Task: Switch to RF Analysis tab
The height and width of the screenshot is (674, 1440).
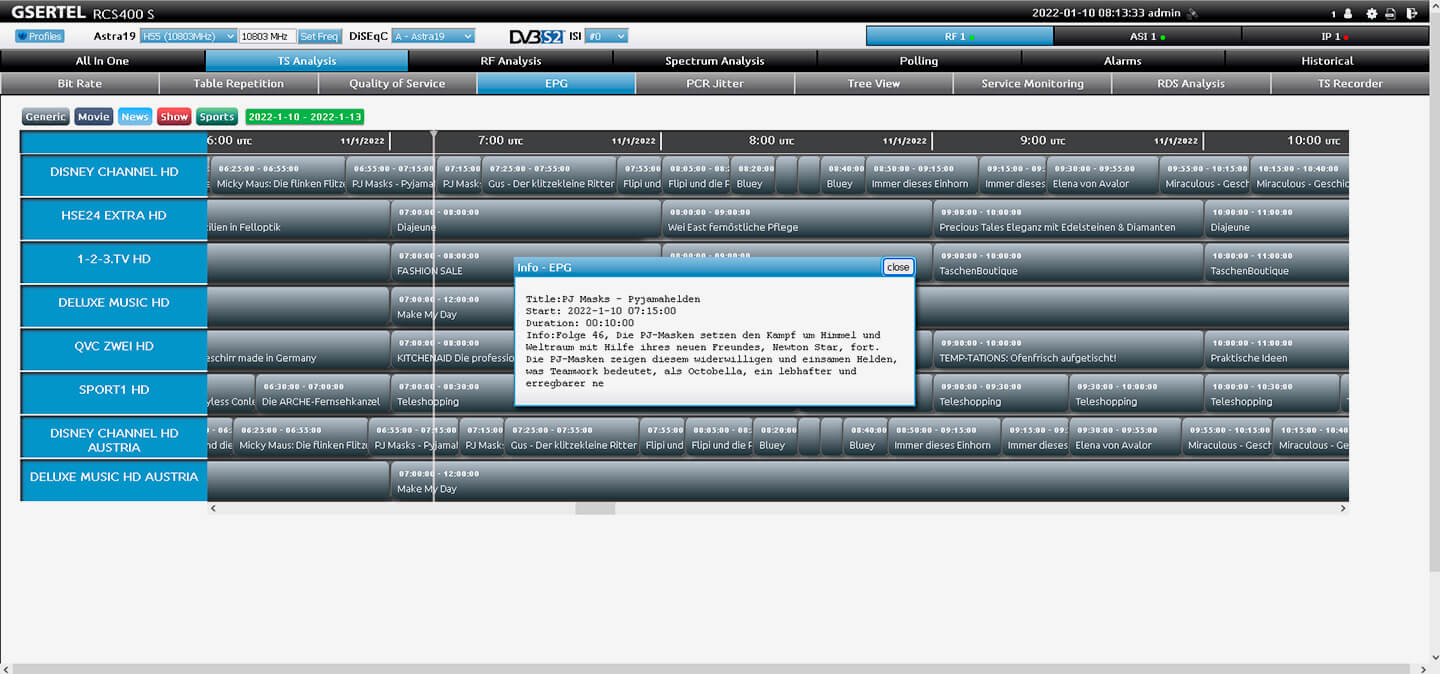Action: pos(511,61)
